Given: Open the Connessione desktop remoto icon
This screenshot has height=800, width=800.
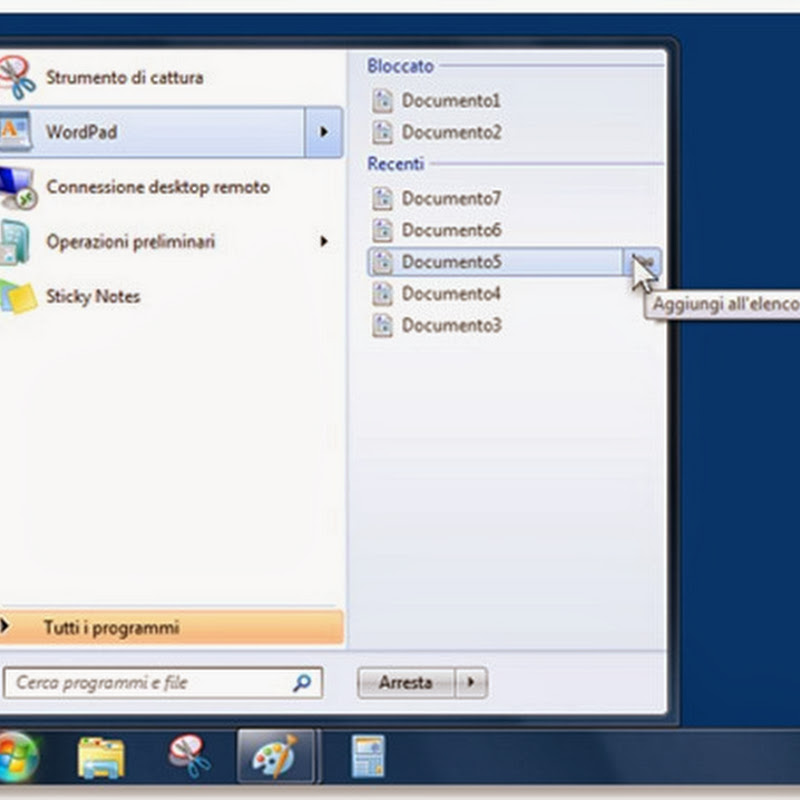Looking at the screenshot, I should (x=17, y=187).
